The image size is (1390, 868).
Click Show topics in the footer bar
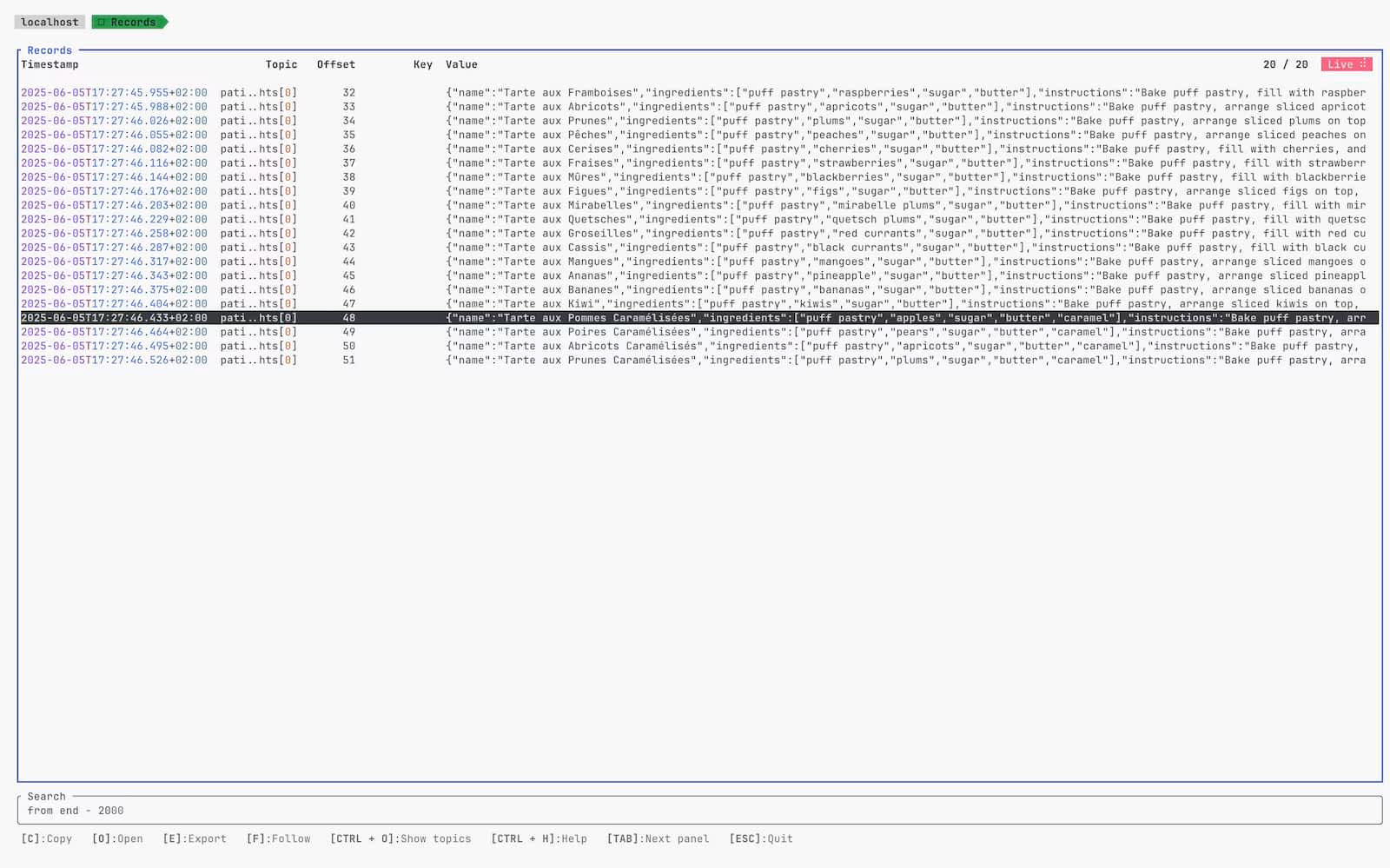tap(400, 838)
